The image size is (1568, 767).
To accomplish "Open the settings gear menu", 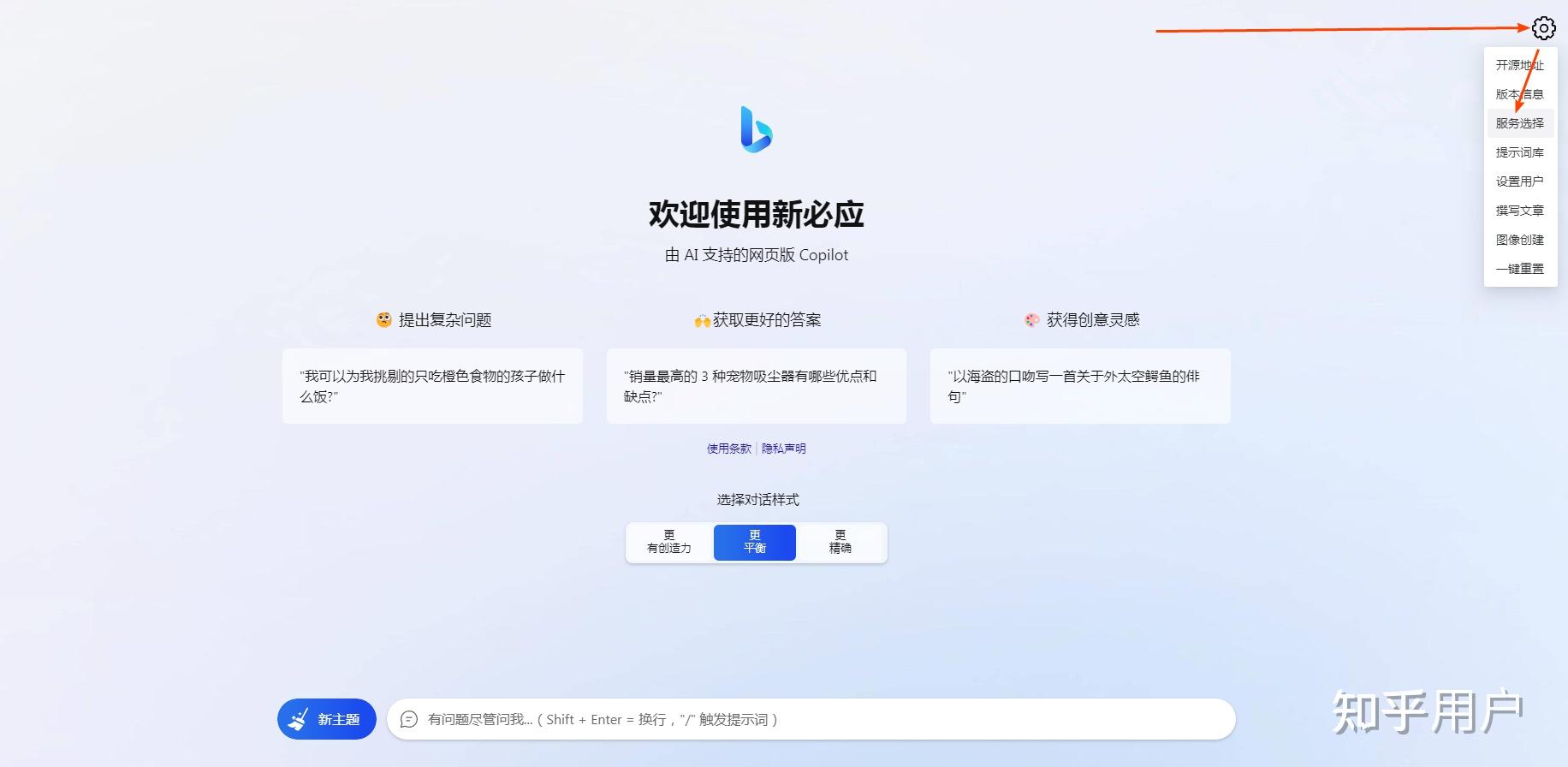I will [x=1543, y=28].
